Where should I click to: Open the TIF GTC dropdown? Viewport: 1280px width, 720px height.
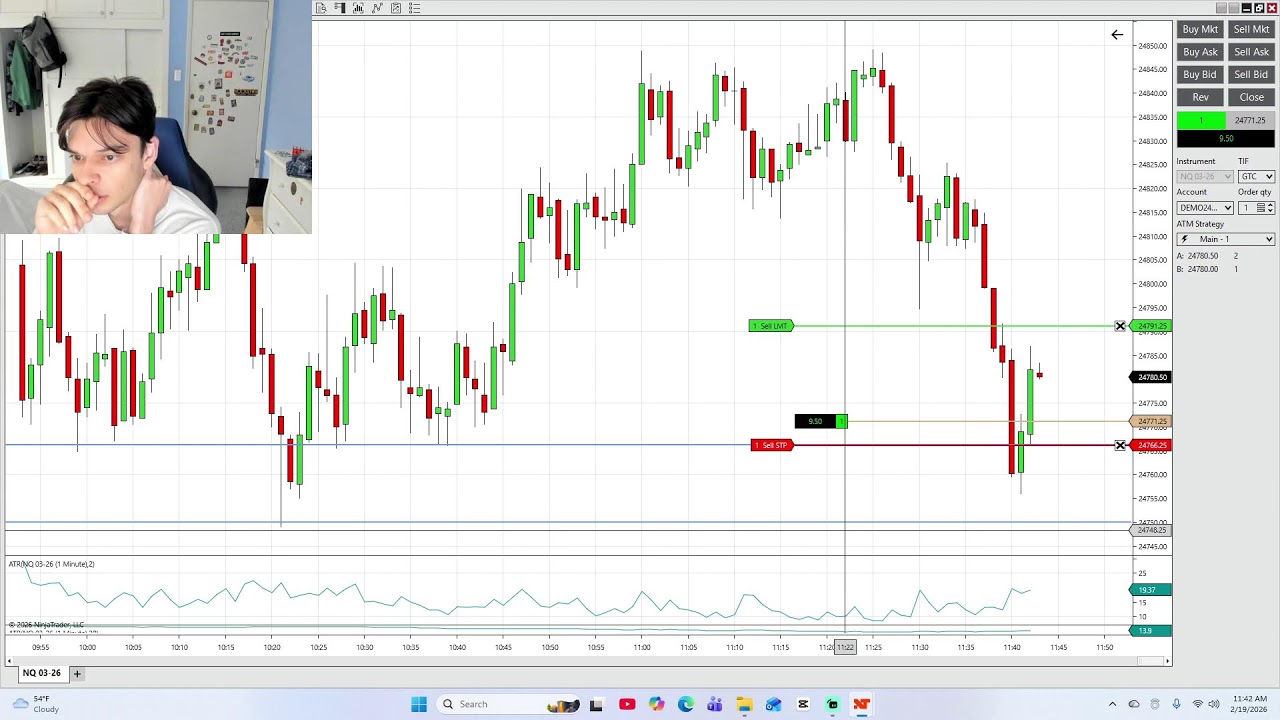click(x=1256, y=176)
